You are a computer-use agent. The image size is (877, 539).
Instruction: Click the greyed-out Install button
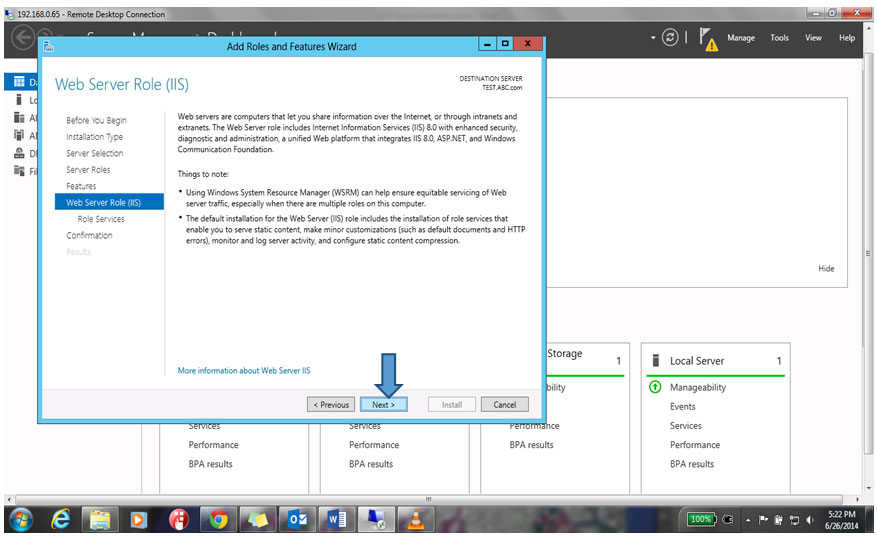(x=452, y=404)
